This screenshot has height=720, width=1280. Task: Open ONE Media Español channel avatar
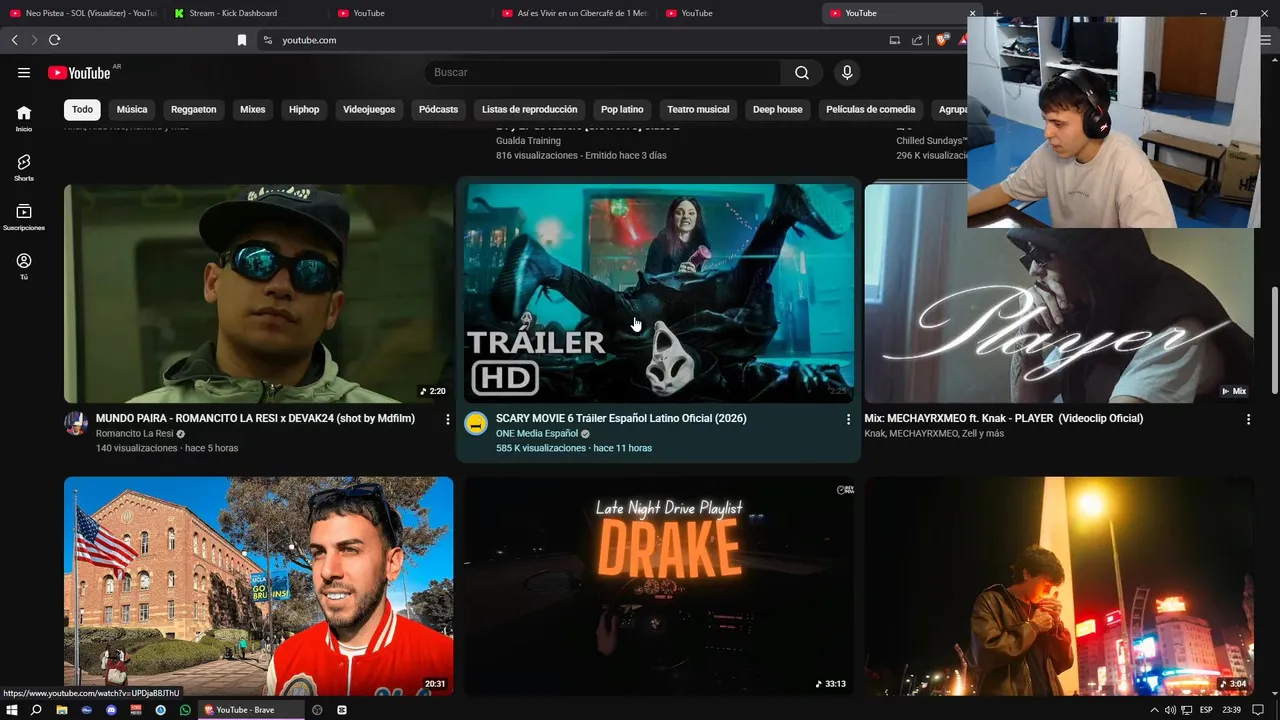(x=476, y=423)
